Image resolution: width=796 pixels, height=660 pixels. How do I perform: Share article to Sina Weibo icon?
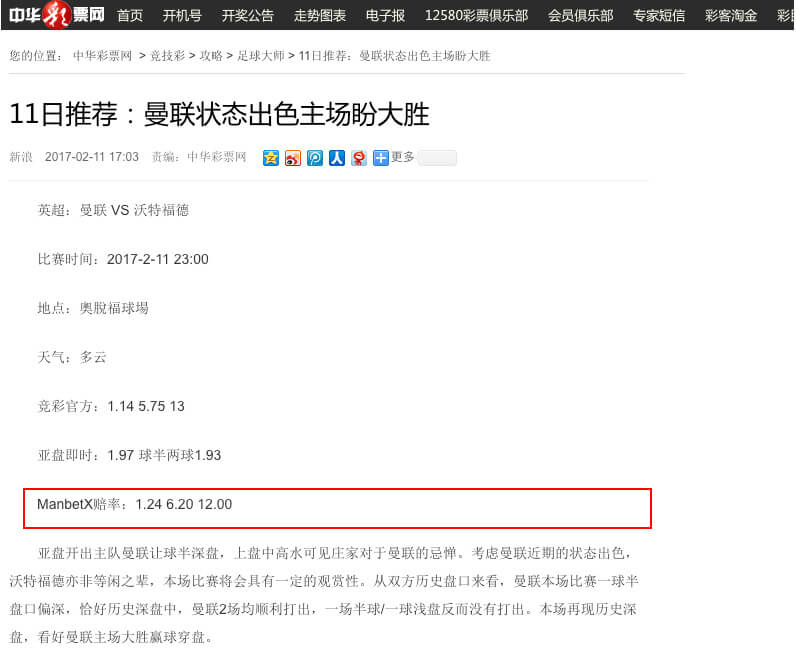(292, 158)
